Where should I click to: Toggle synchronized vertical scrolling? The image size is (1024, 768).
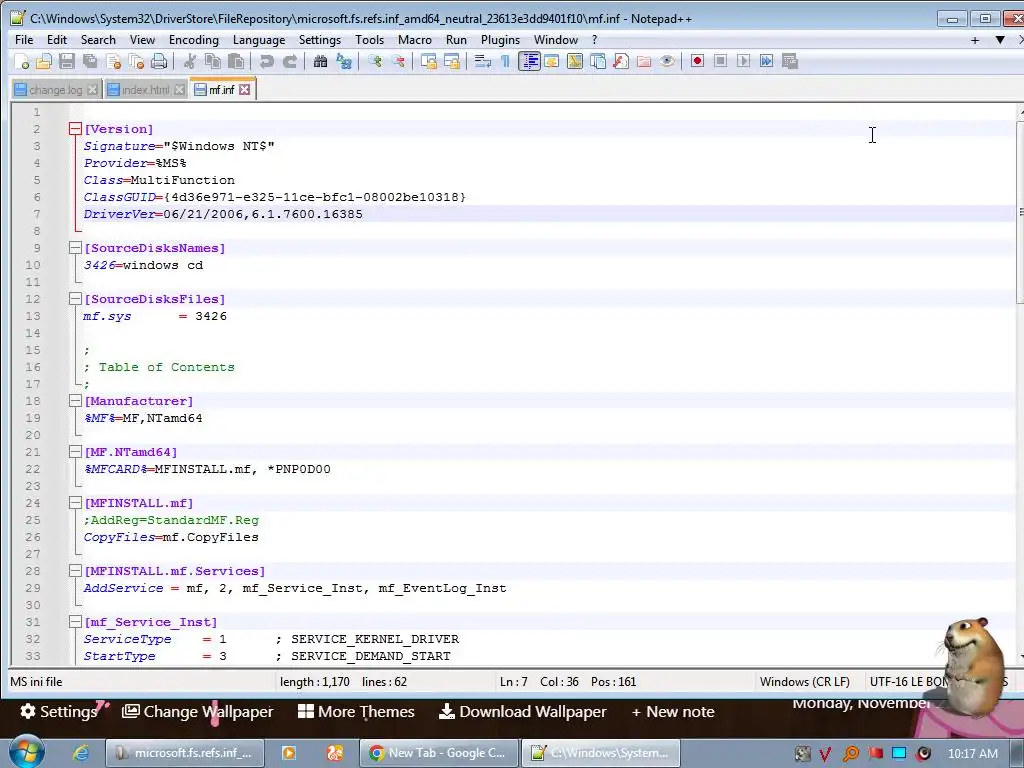[x=428, y=61]
